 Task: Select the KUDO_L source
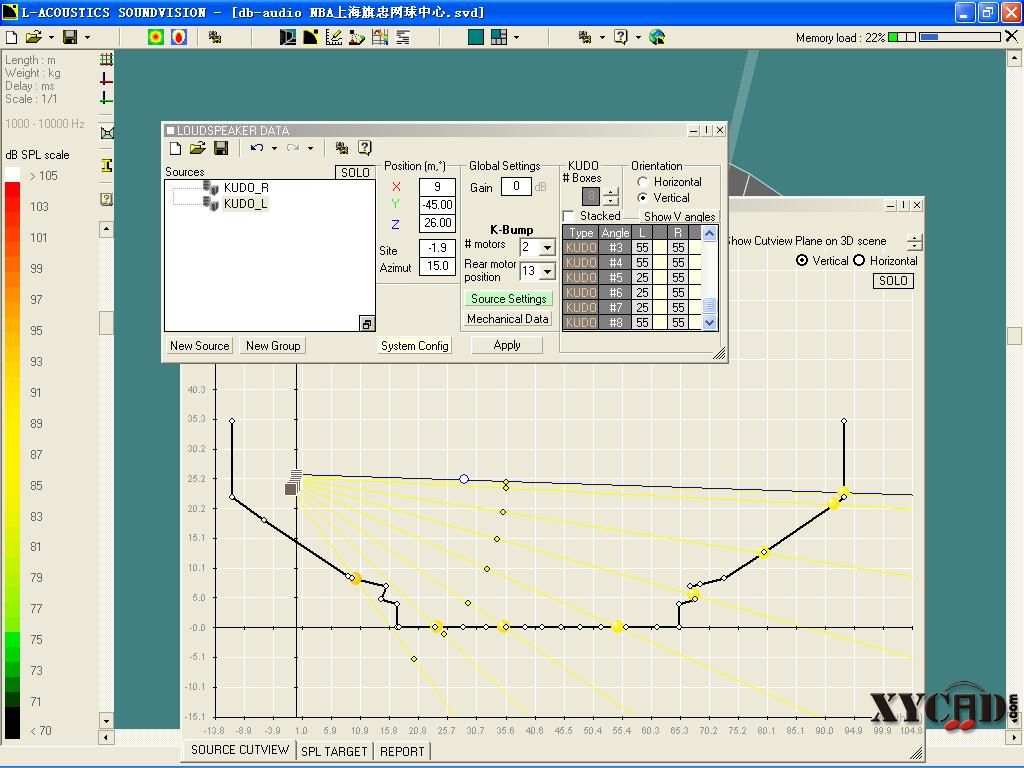point(246,204)
